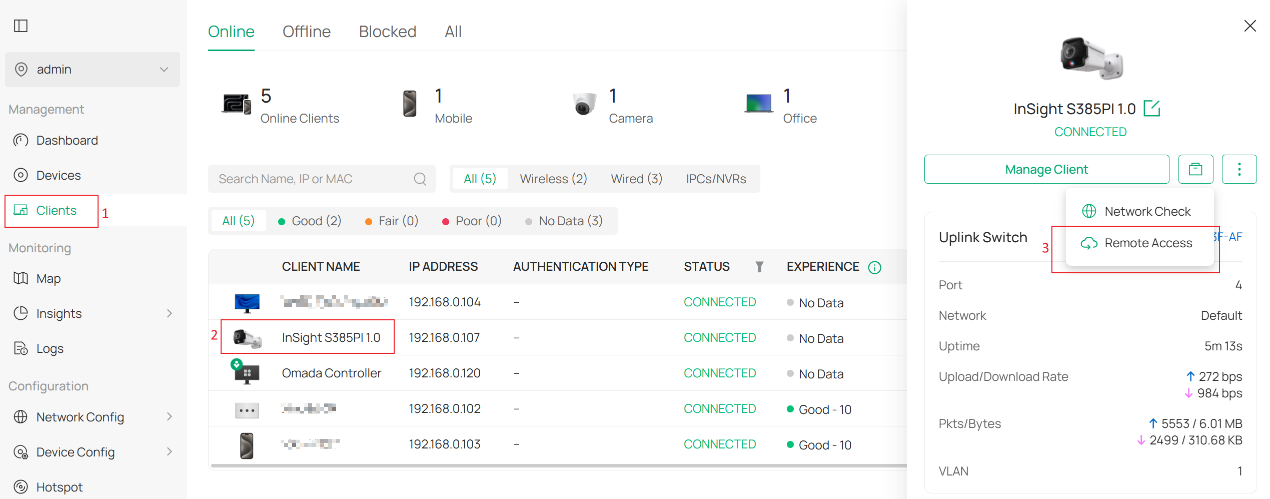
Task: Filter by Wired (3)
Action: click(637, 179)
